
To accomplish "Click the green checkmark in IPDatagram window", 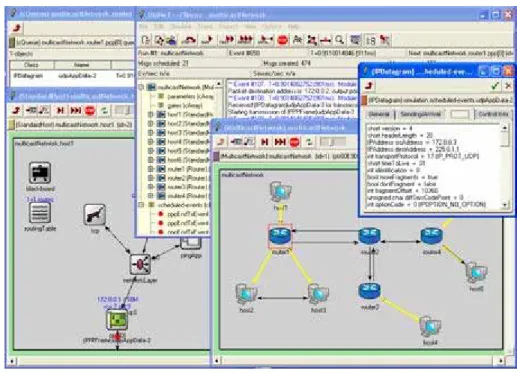I will (495, 86).
